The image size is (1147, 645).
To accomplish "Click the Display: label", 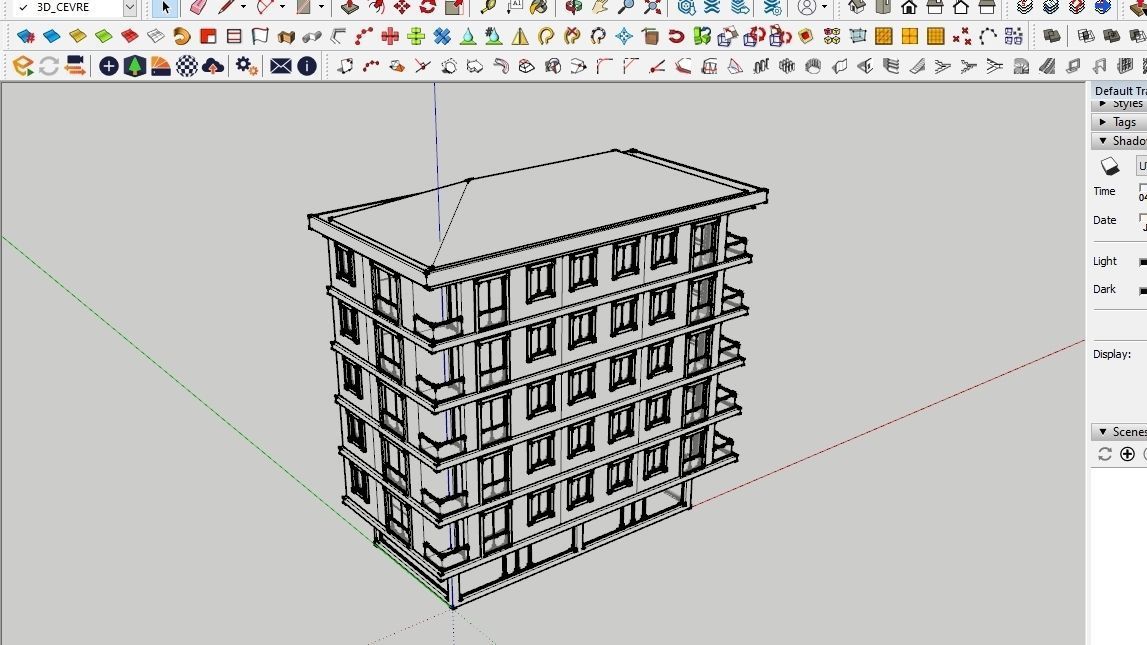I will (x=1112, y=354).
